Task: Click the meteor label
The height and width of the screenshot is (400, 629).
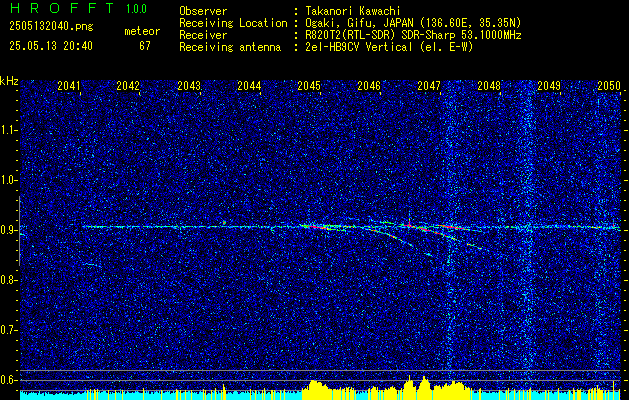Action: (x=142, y=31)
